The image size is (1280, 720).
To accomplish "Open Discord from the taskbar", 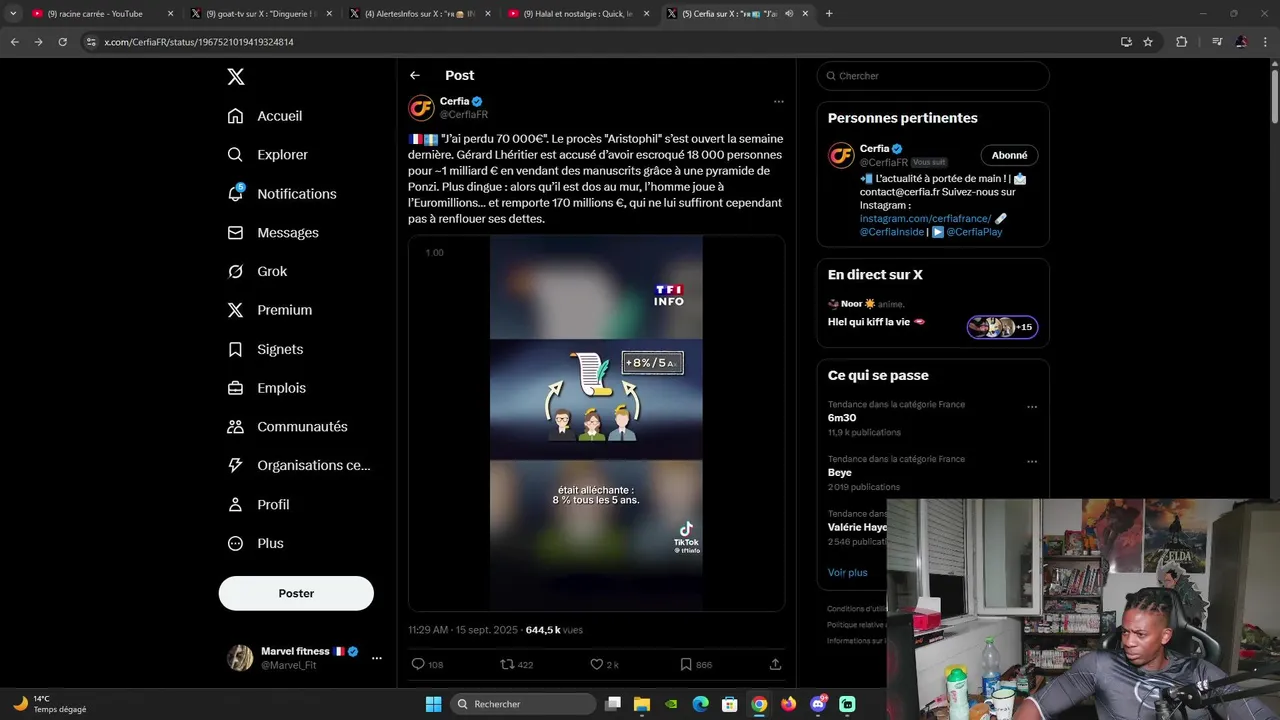I will pos(818,704).
